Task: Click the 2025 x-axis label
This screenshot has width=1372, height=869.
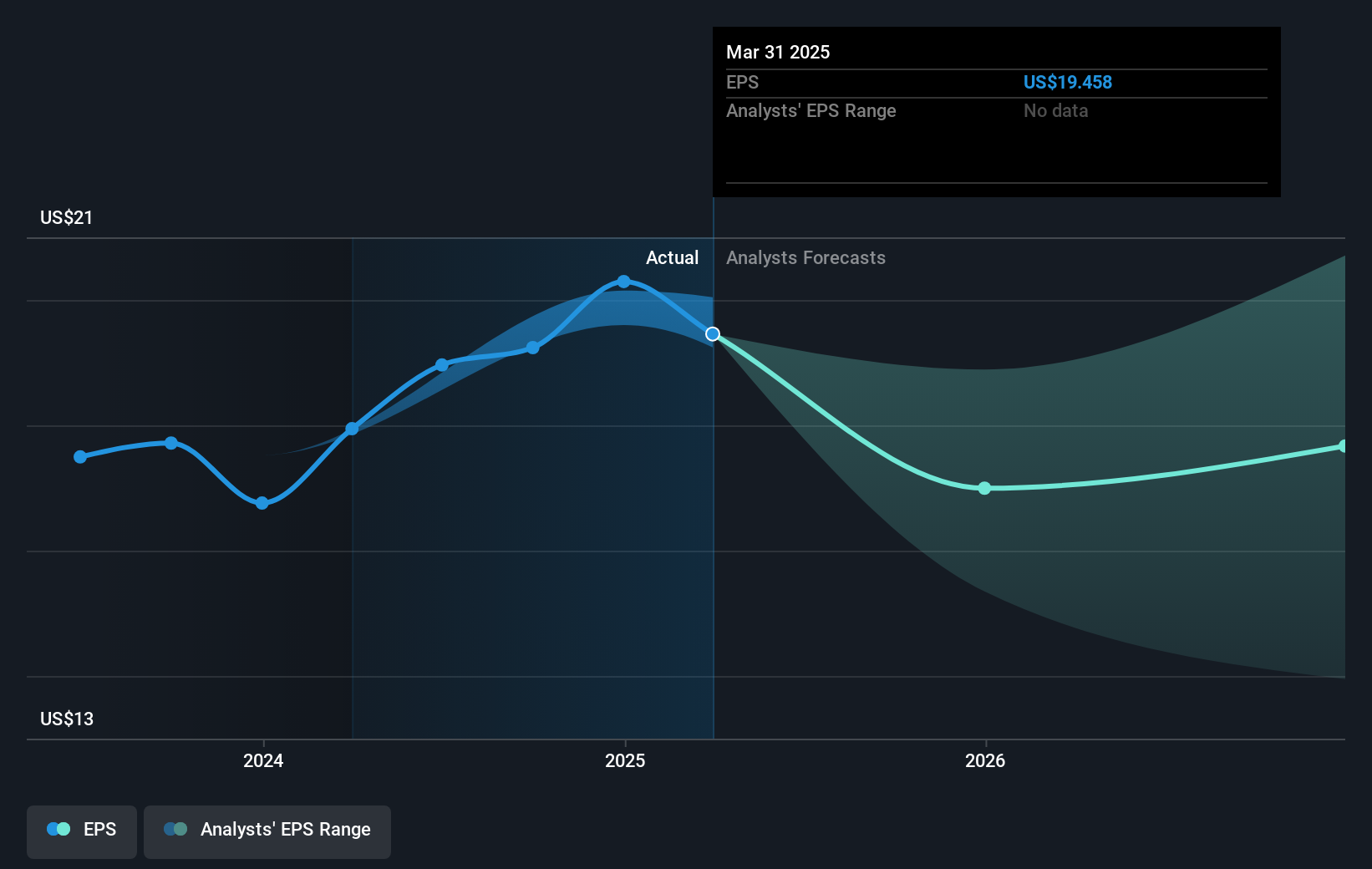Action: click(625, 760)
